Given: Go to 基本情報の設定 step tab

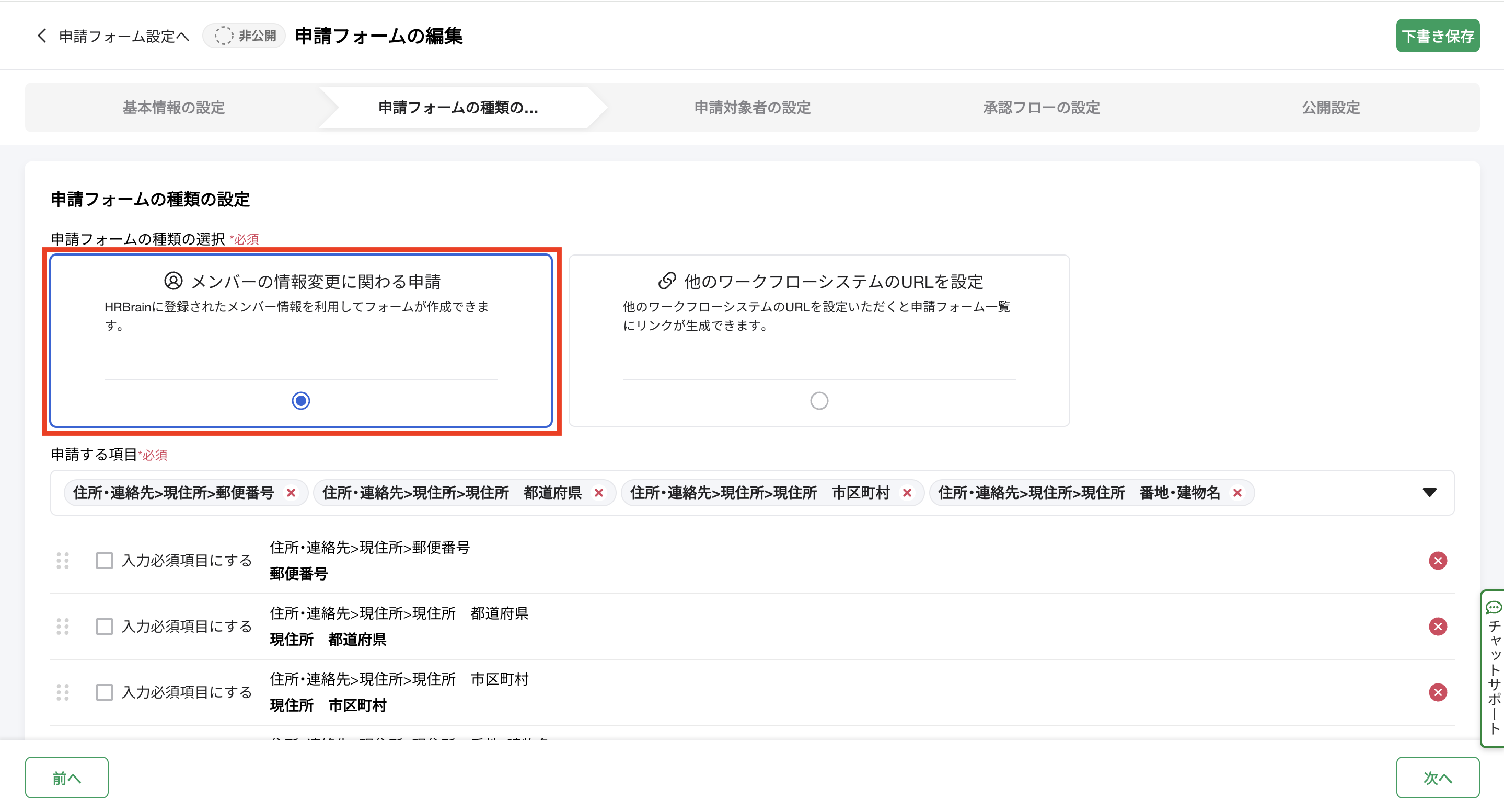Looking at the screenshot, I should (173, 108).
